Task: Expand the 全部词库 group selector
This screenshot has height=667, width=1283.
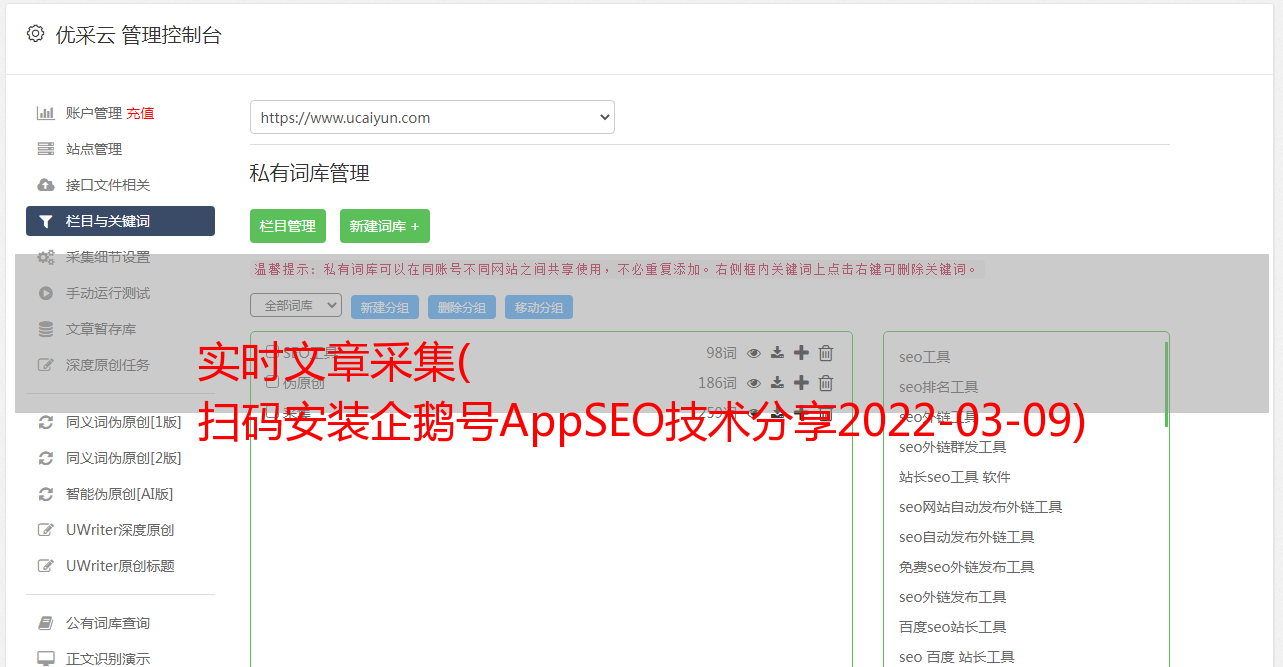Action: point(296,306)
